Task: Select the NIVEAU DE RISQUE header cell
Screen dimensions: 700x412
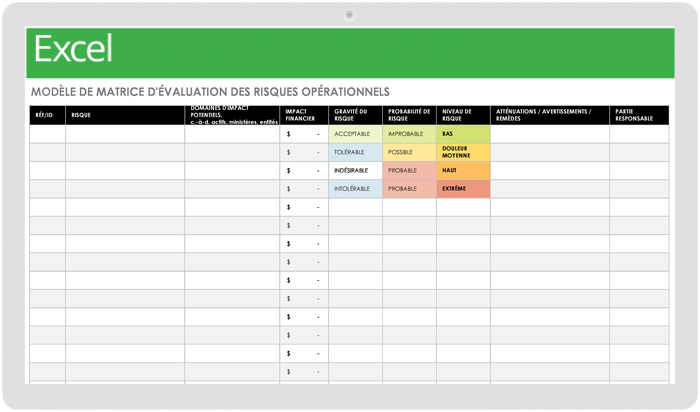Action: point(463,115)
